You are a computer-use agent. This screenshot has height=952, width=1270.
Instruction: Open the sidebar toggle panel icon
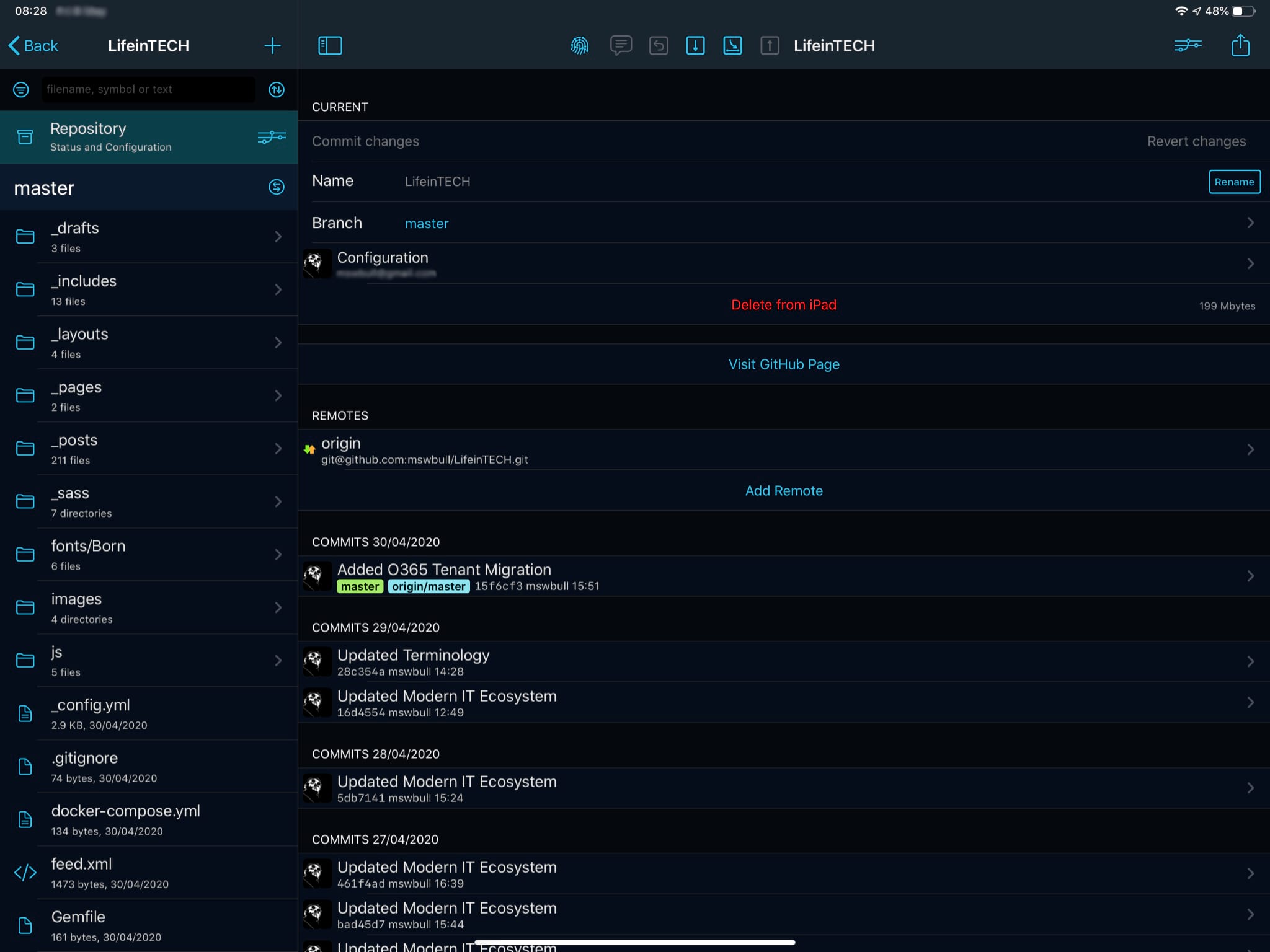[329, 45]
